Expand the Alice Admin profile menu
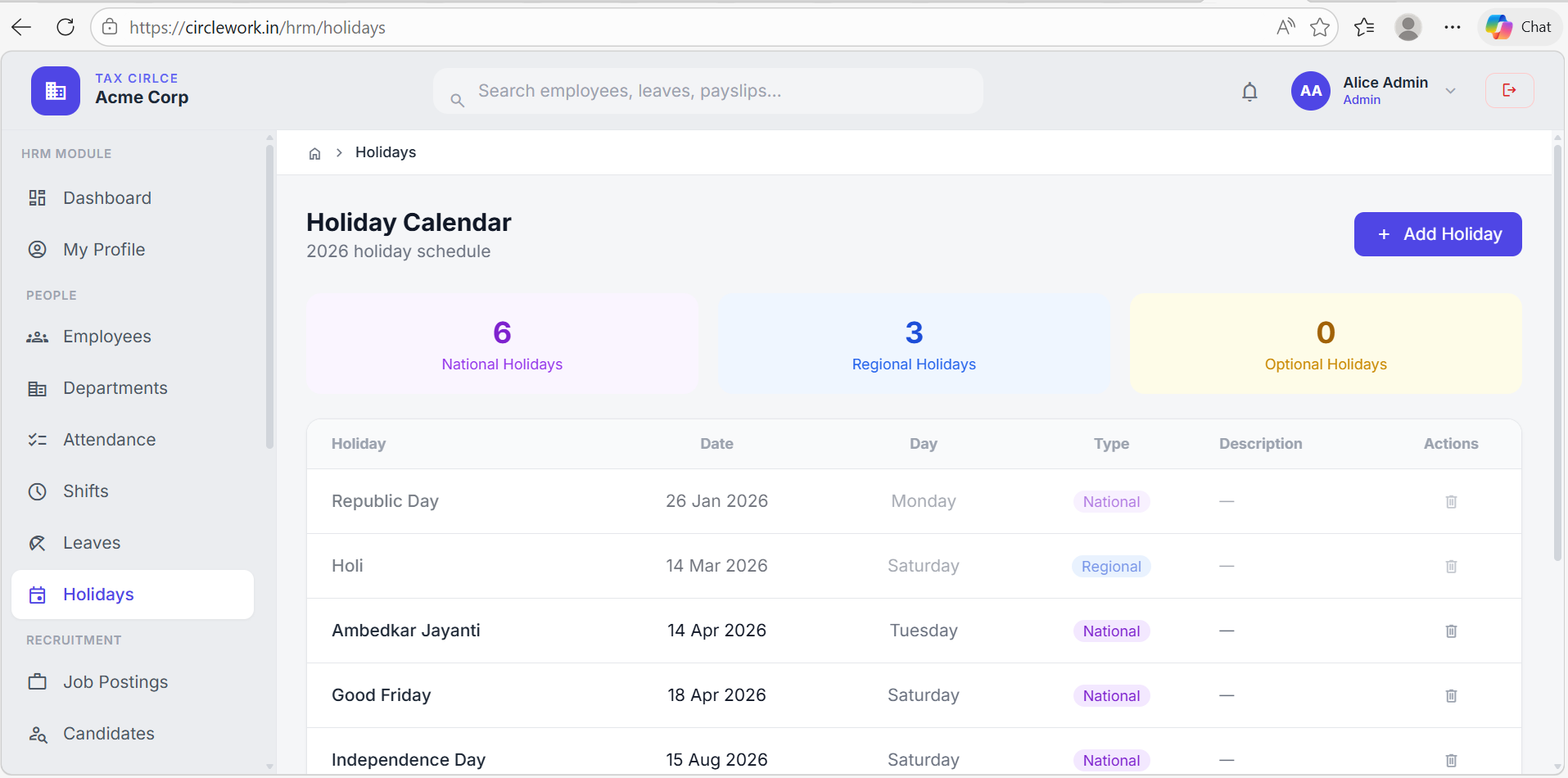 pyautogui.click(x=1450, y=91)
